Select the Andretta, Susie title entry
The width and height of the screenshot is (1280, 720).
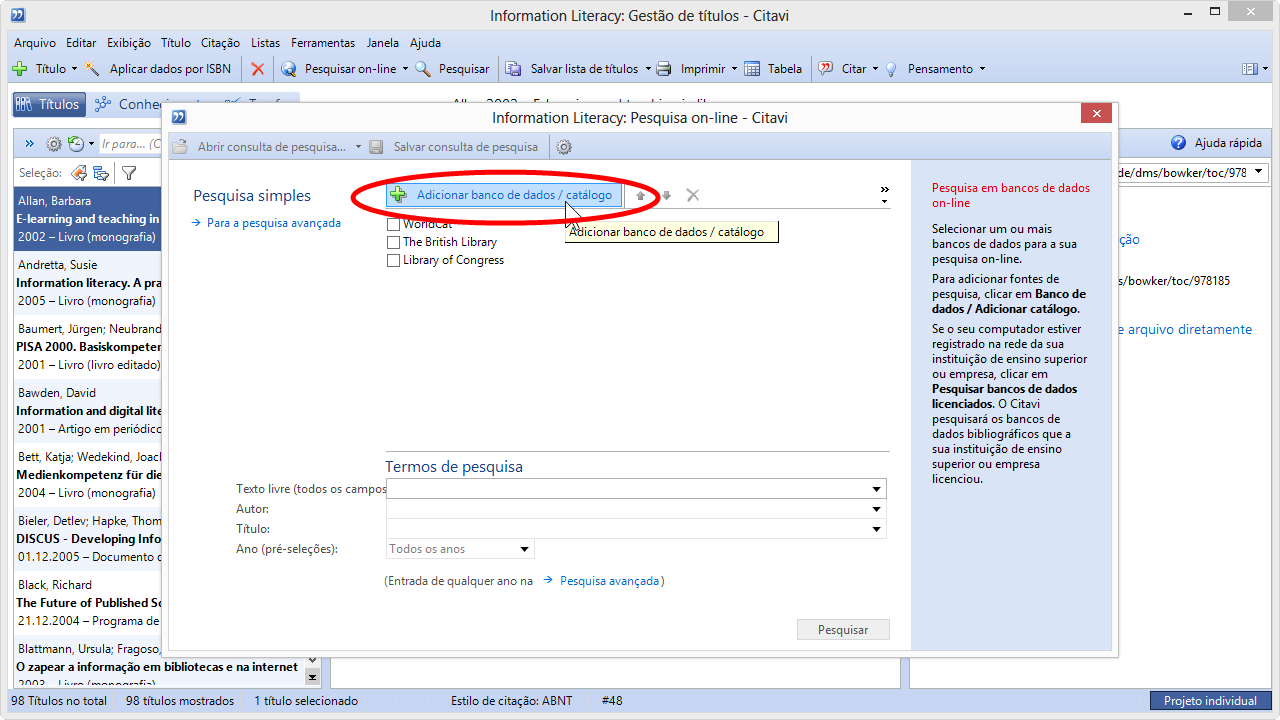(88, 283)
